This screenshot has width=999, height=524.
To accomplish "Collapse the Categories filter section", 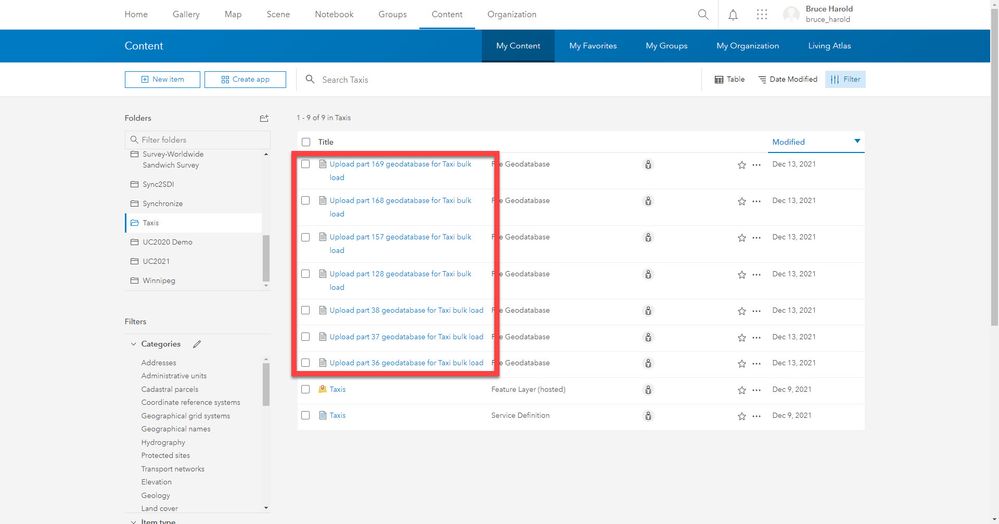I will (133, 344).
